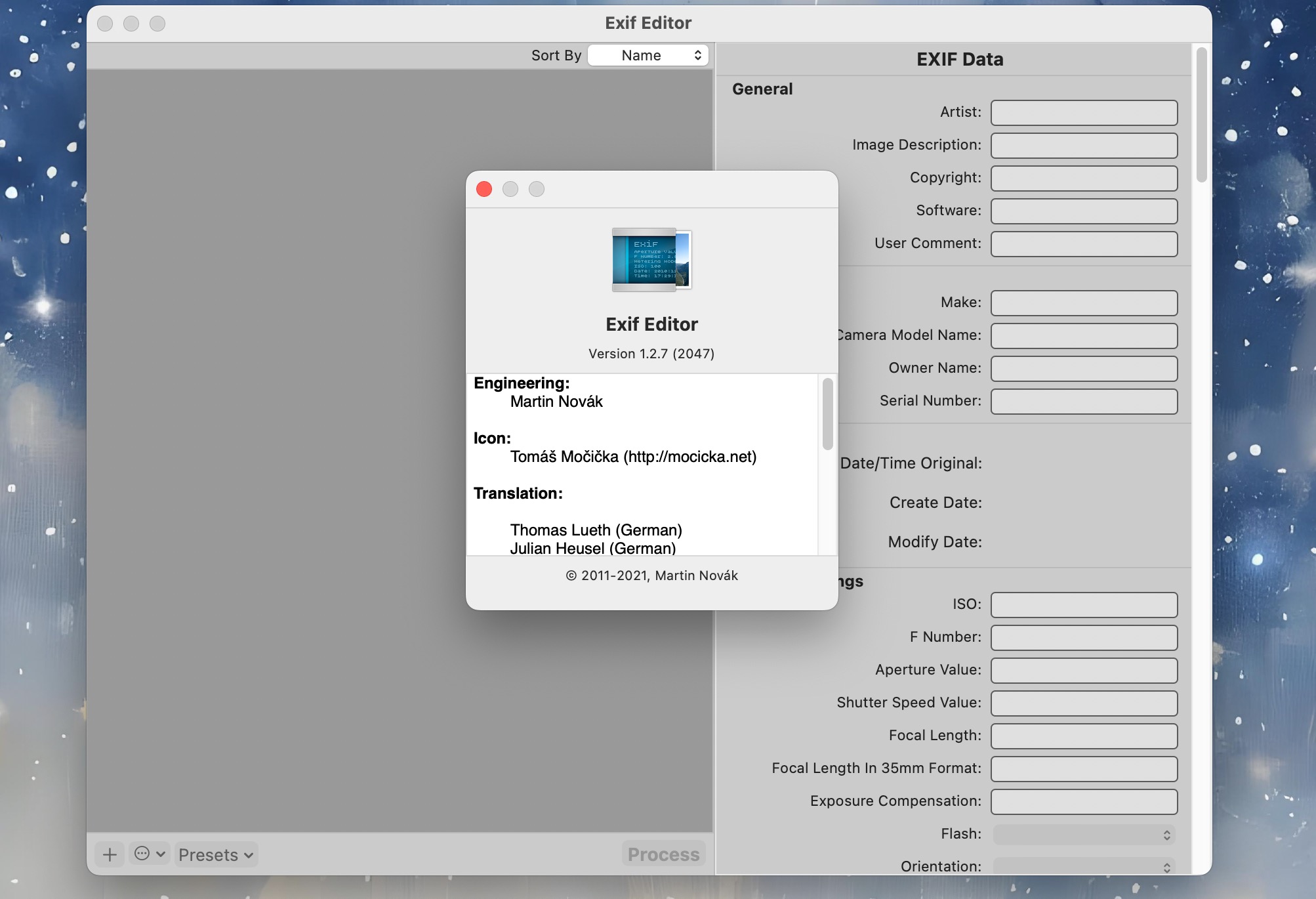1316x899 pixels.
Task: Click the Shutter Speed Value field
Action: [x=1084, y=703]
